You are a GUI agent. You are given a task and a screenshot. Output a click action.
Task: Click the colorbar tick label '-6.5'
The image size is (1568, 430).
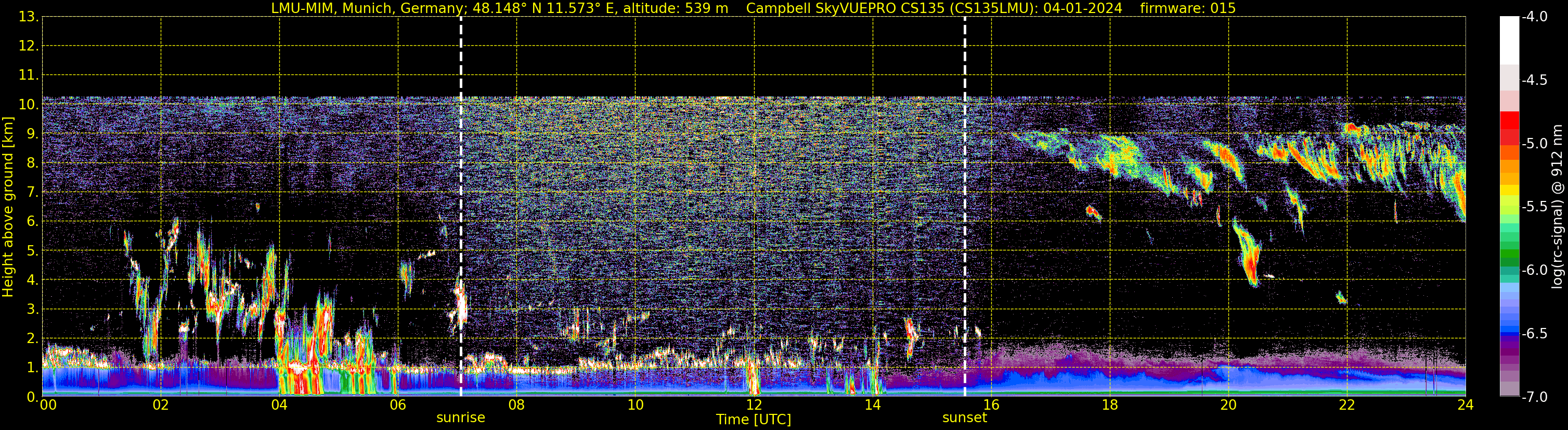click(1535, 334)
